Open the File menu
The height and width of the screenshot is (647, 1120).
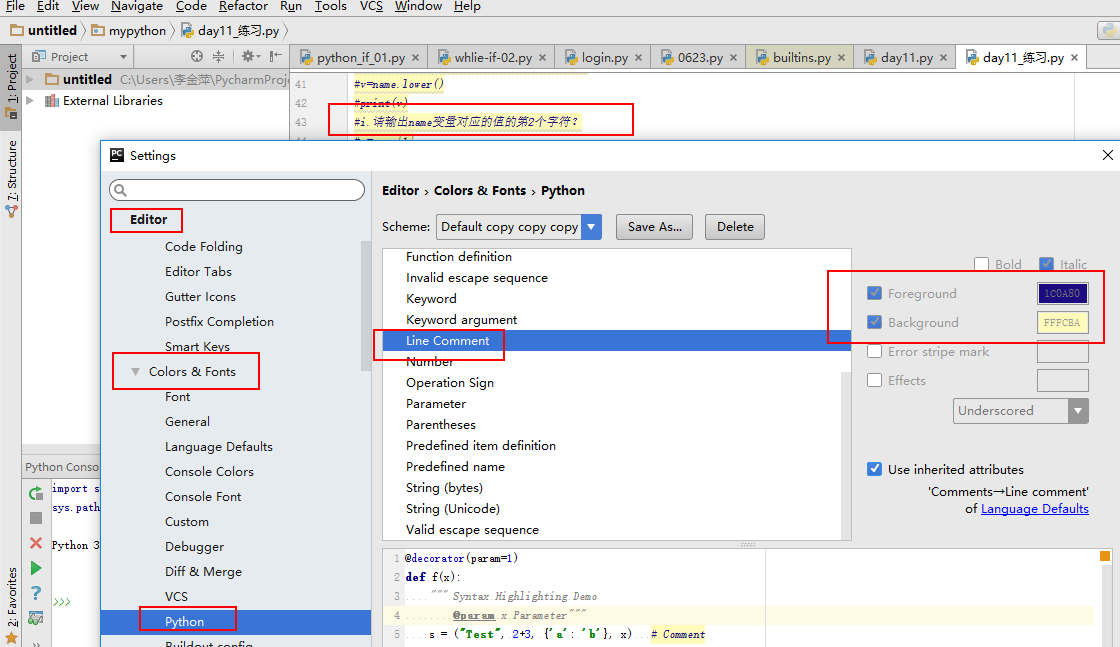[15, 6]
